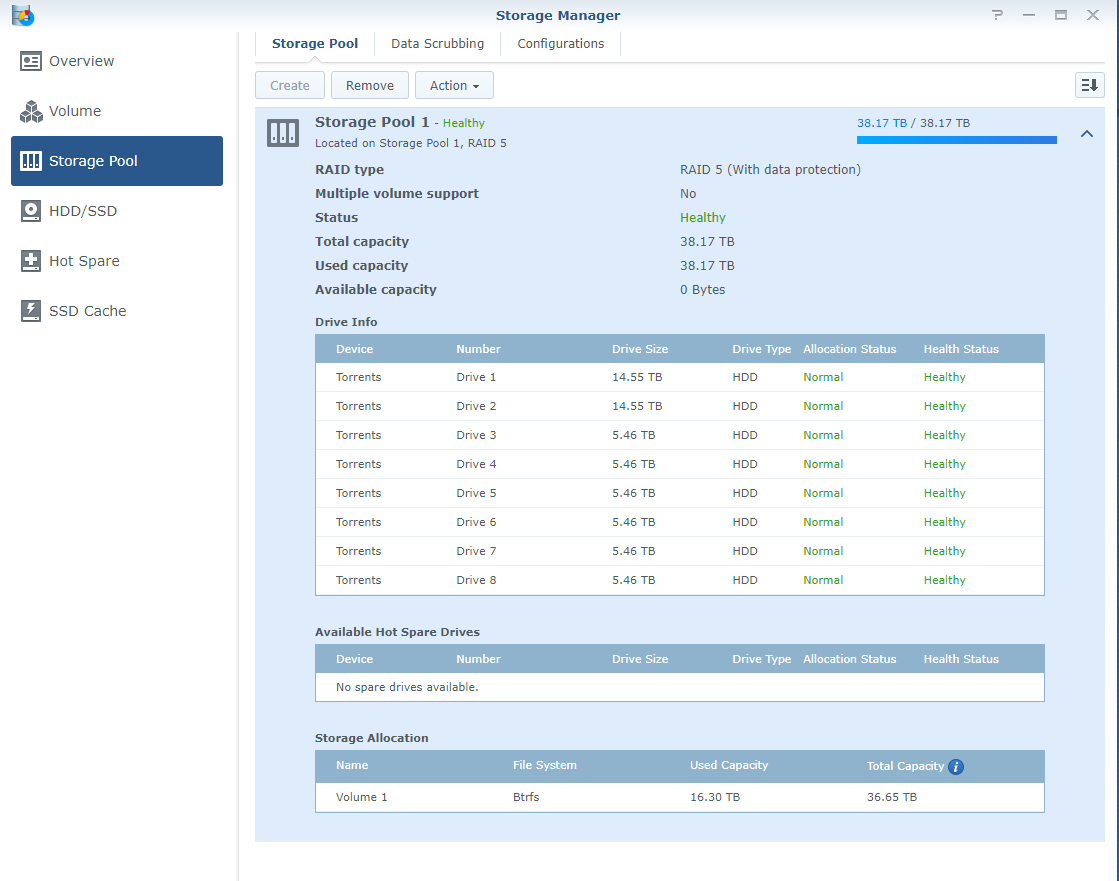Open the Configurations tab

click(x=560, y=43)
